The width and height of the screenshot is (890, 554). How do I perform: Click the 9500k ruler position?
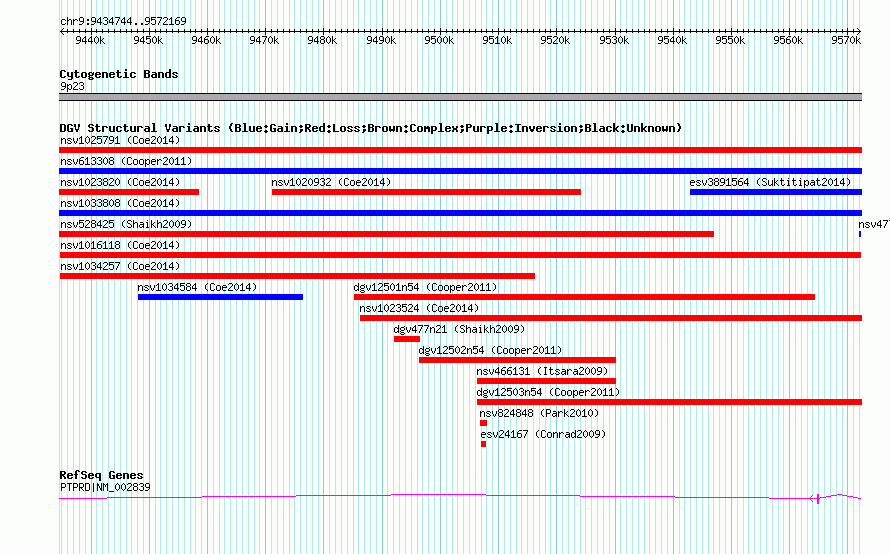(x=439, y=40)
